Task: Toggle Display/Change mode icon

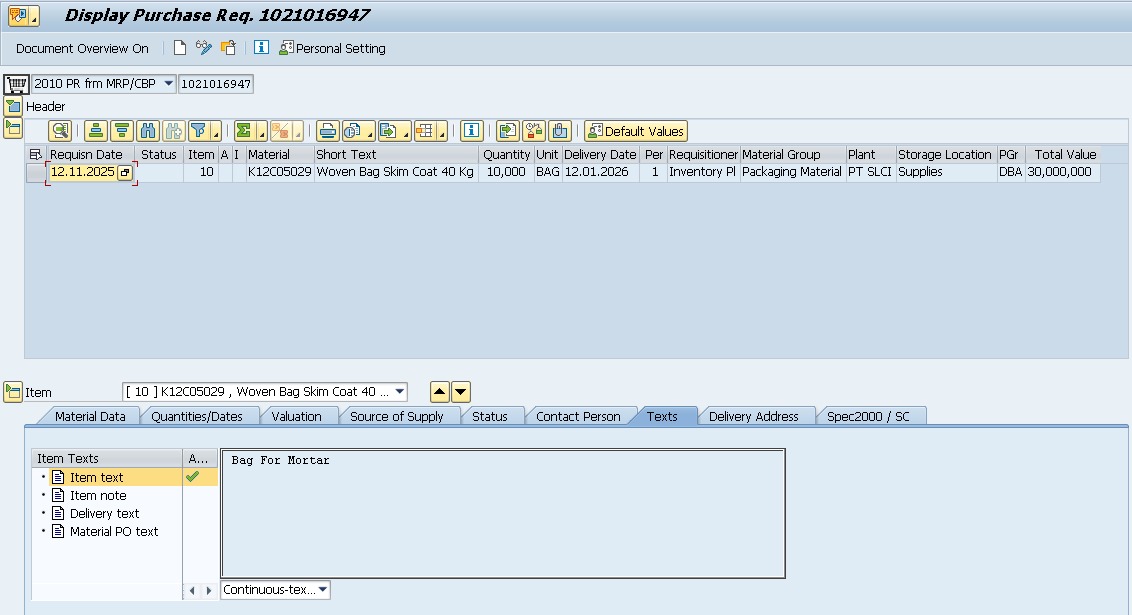Action: pyautogui.click(x=204, y=48)
